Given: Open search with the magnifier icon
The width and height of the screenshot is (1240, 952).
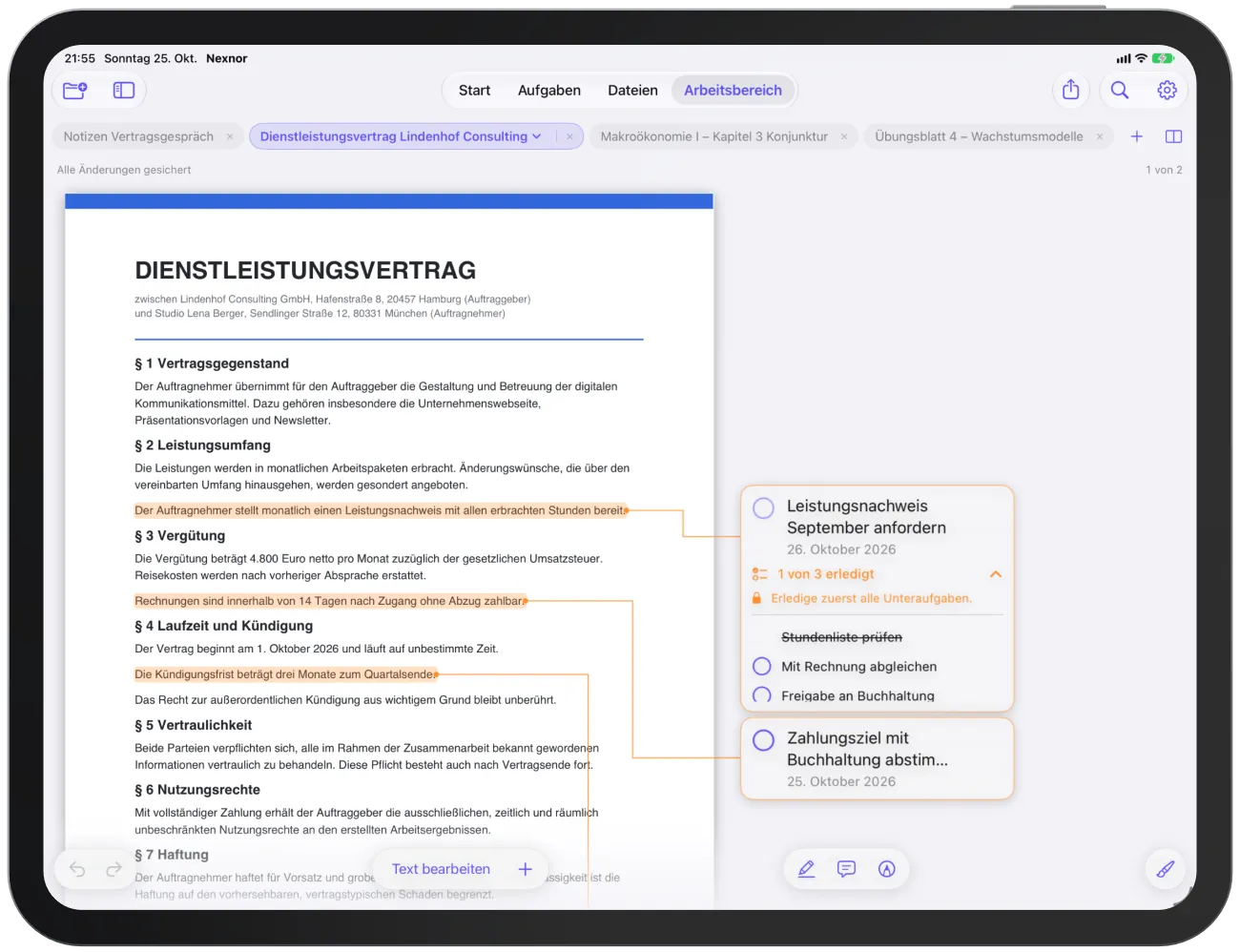Looking at the screenshot, I should pyautogui.click(x=1120, y=90).
